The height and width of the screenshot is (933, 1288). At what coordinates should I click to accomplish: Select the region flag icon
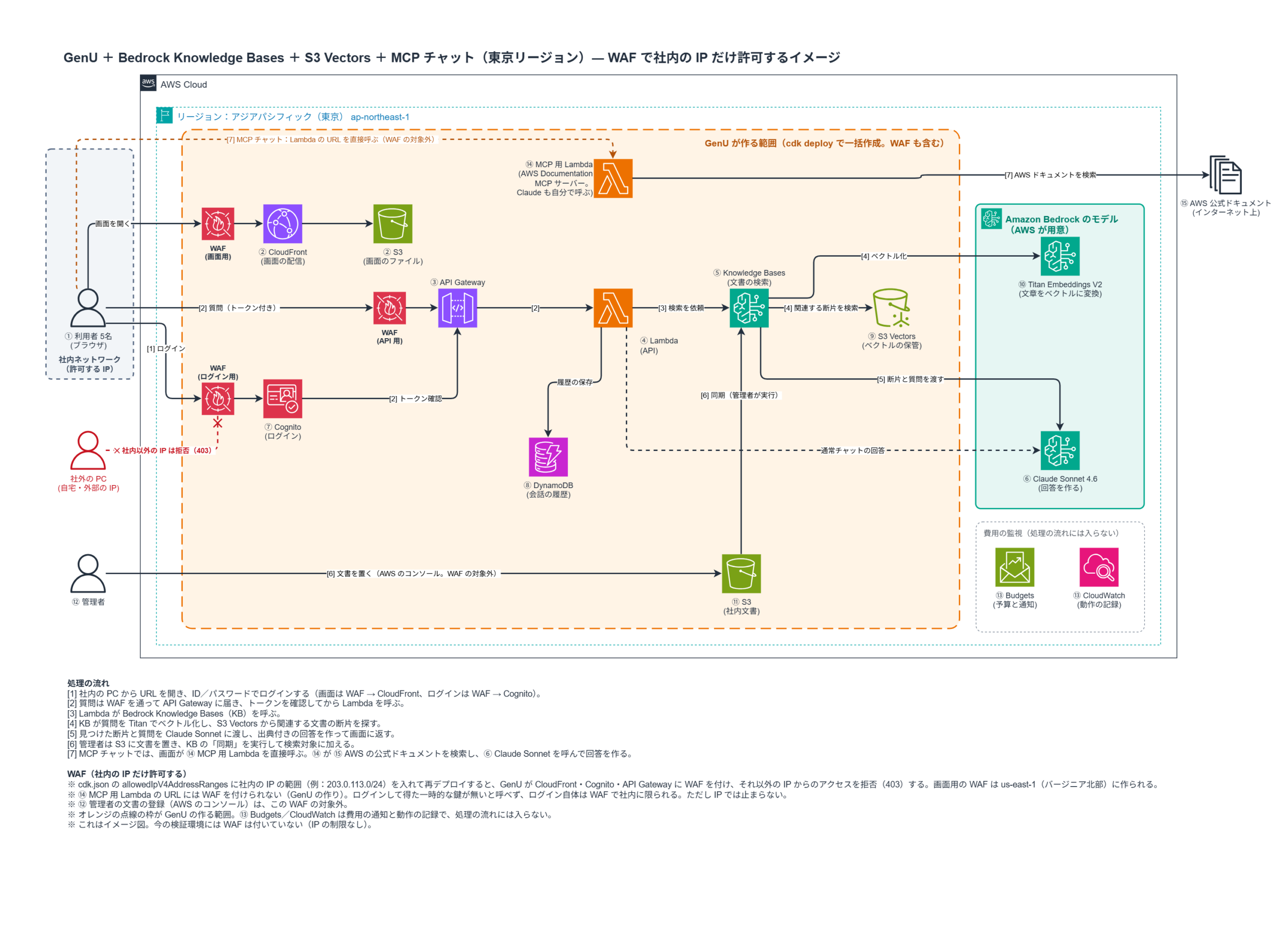165,115
